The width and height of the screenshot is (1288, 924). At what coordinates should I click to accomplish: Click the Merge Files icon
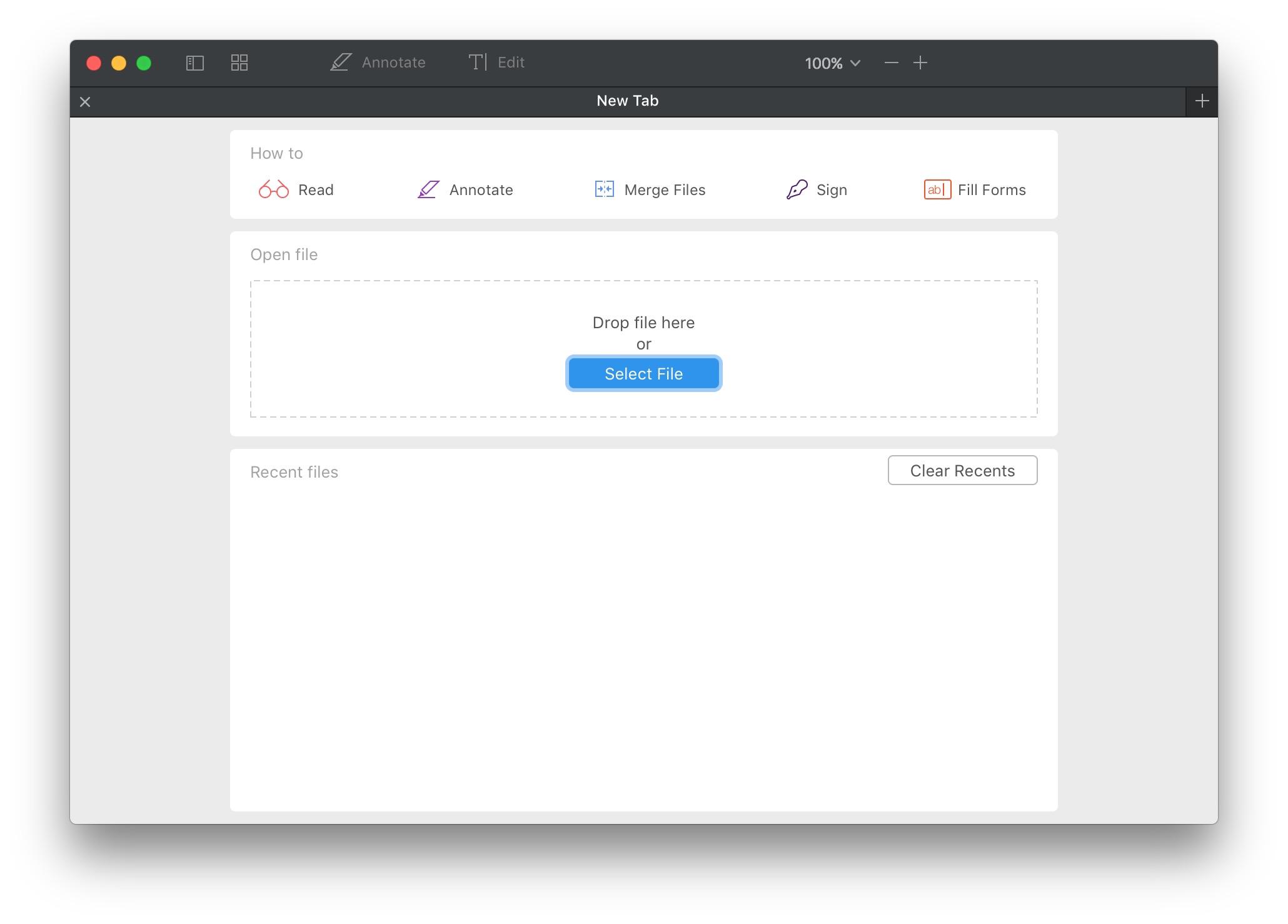pos(605,189)
